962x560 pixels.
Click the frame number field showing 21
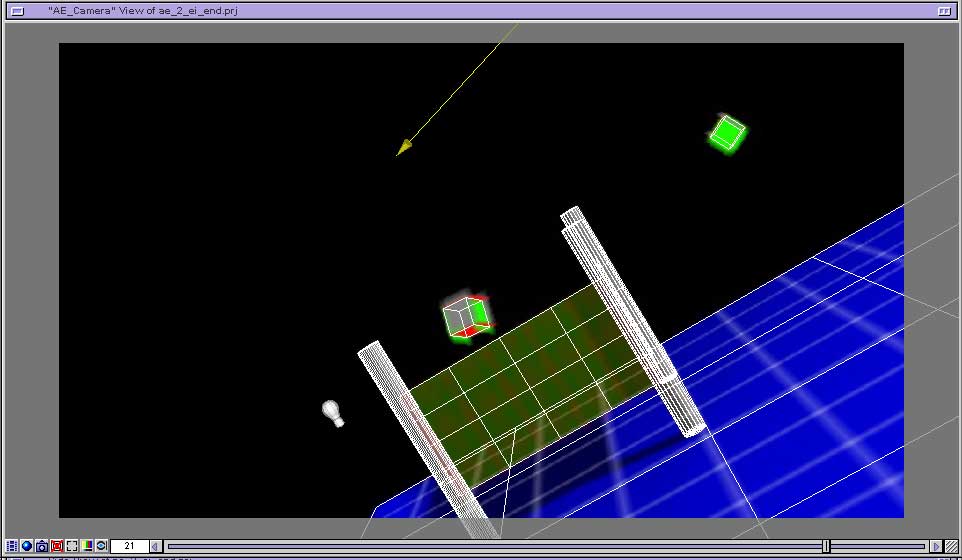point(129,546)
